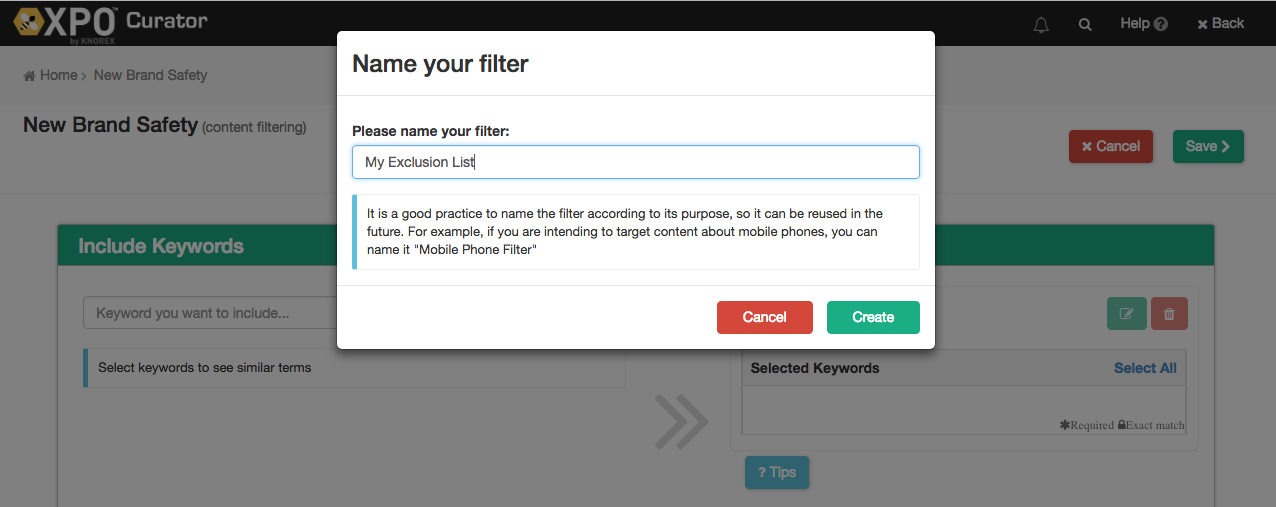1276x507 pixels.
Task: Click the green Save button
Action: point(1208,146)
